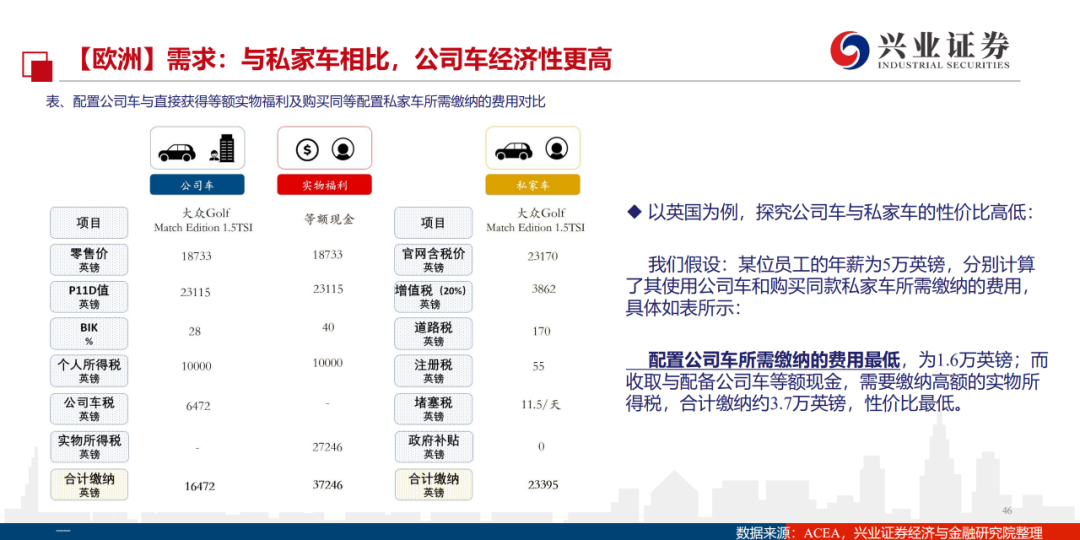Click the road tax value 170
The height and width of the screenshot is (540, 1080).
[541, 331]
